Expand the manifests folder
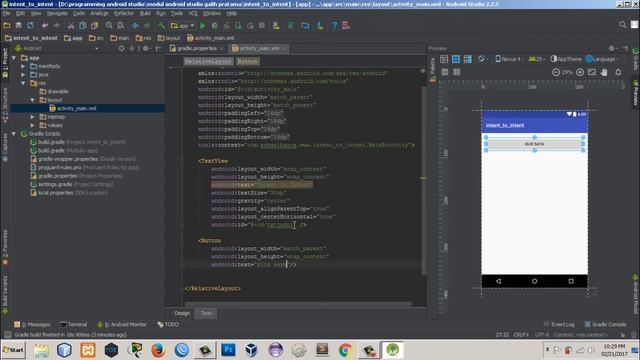The height and width of the screenshot is (360, 640). tap(23, 66)
